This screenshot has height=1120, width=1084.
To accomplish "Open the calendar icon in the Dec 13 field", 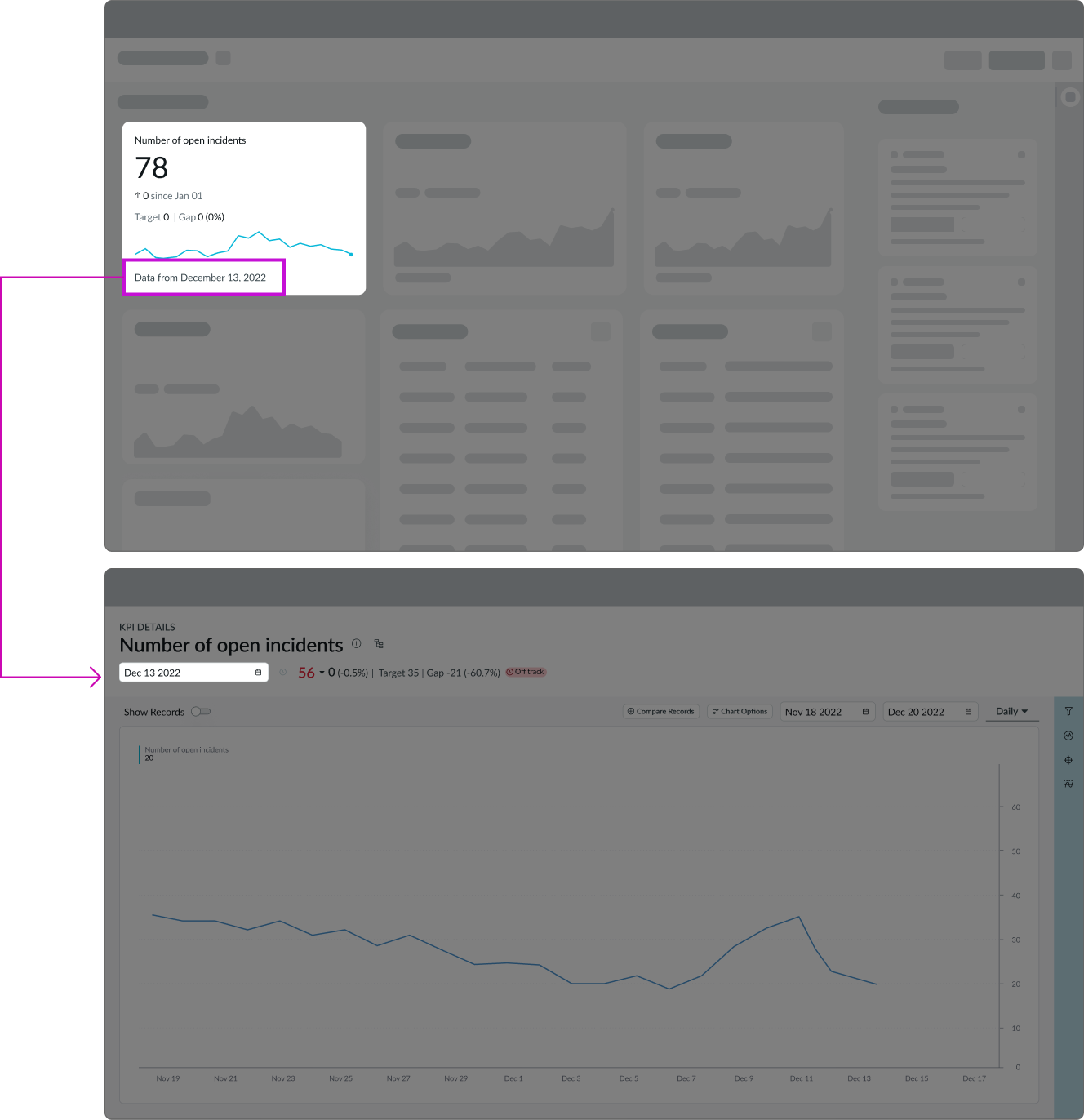I will [259, 672].
